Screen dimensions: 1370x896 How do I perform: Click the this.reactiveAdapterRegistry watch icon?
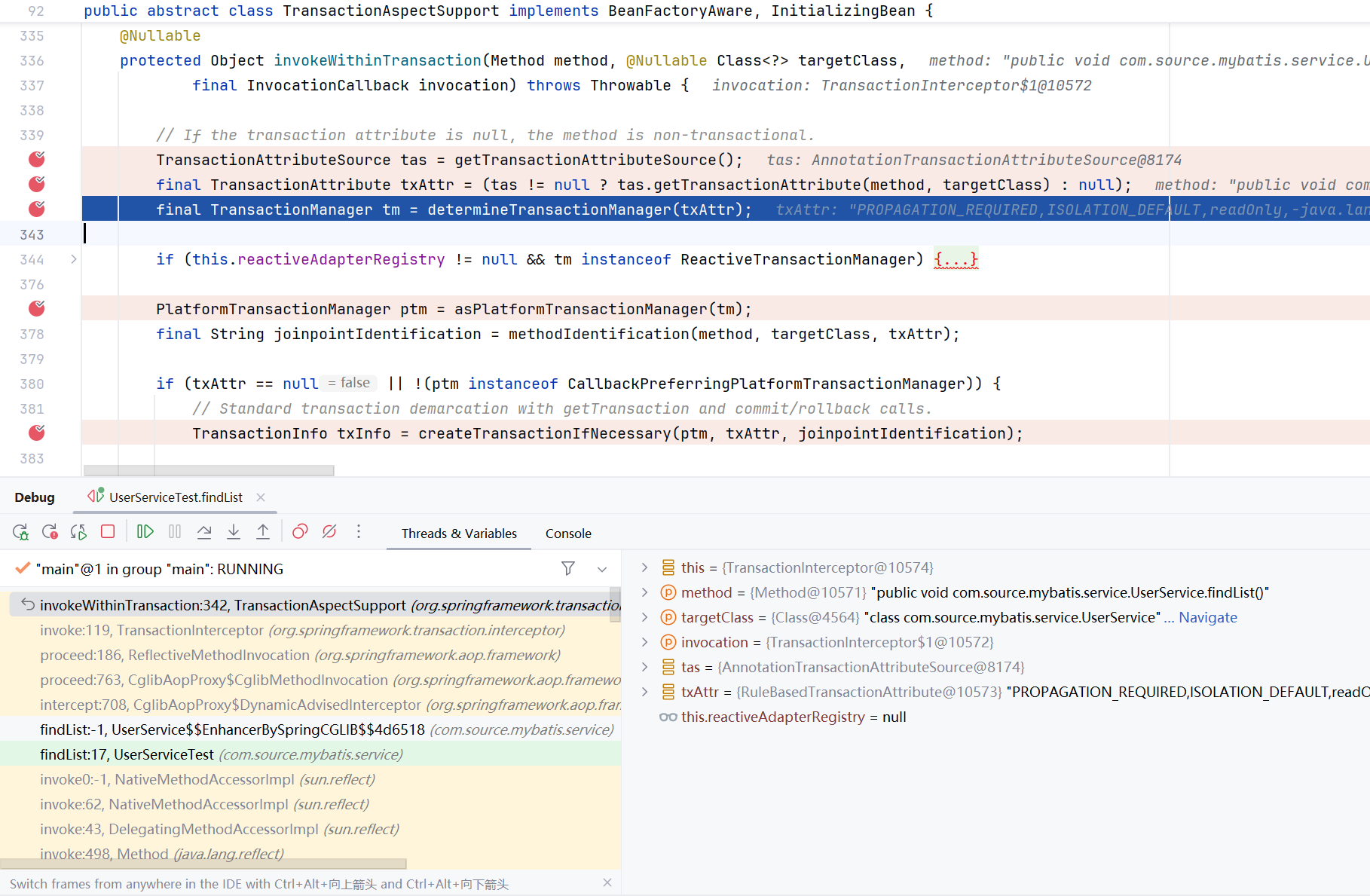coord(668,717)
